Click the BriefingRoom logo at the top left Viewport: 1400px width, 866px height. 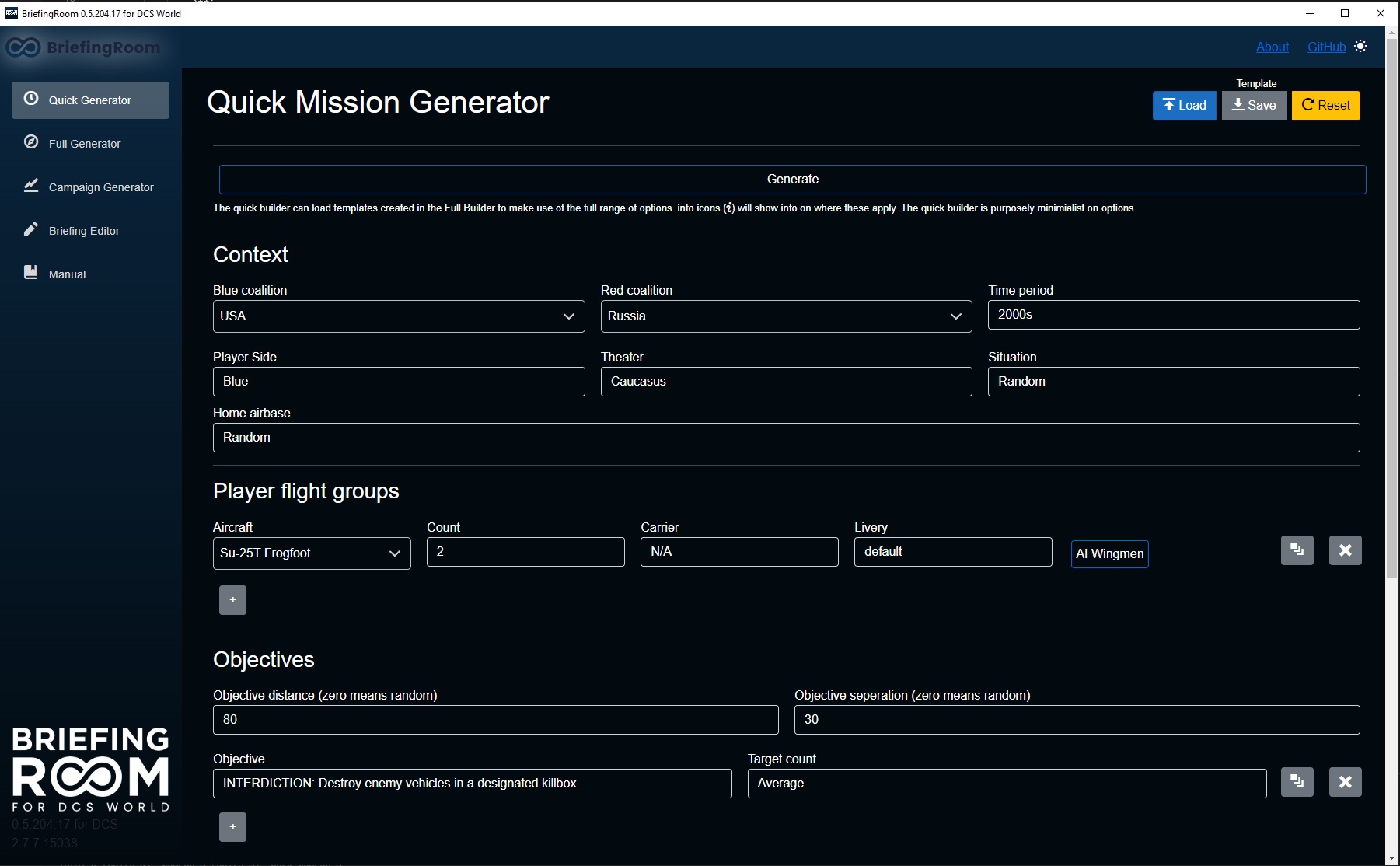[x=83, y=47]
